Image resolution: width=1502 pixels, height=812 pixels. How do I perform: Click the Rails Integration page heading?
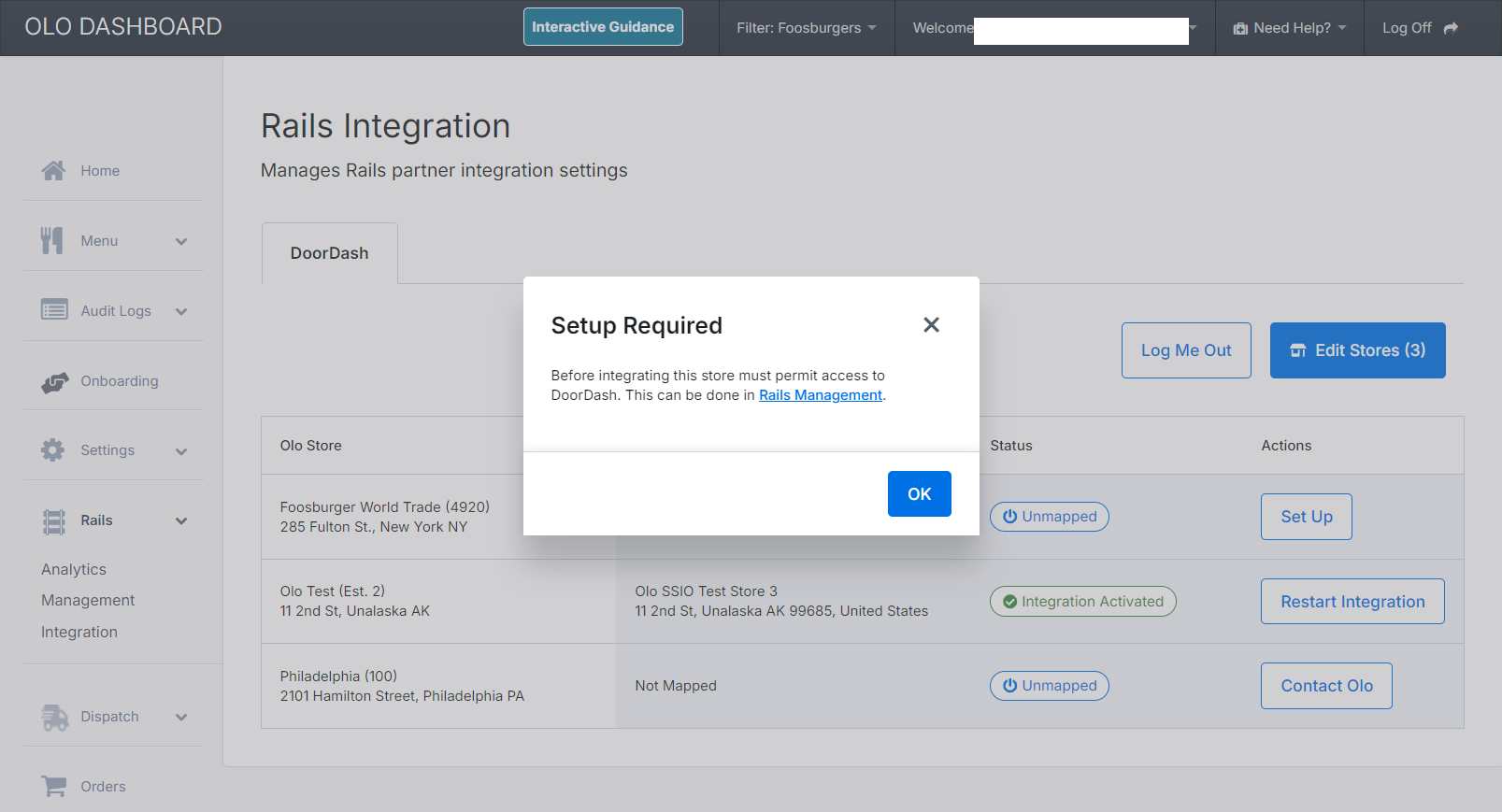pos(385,126)
